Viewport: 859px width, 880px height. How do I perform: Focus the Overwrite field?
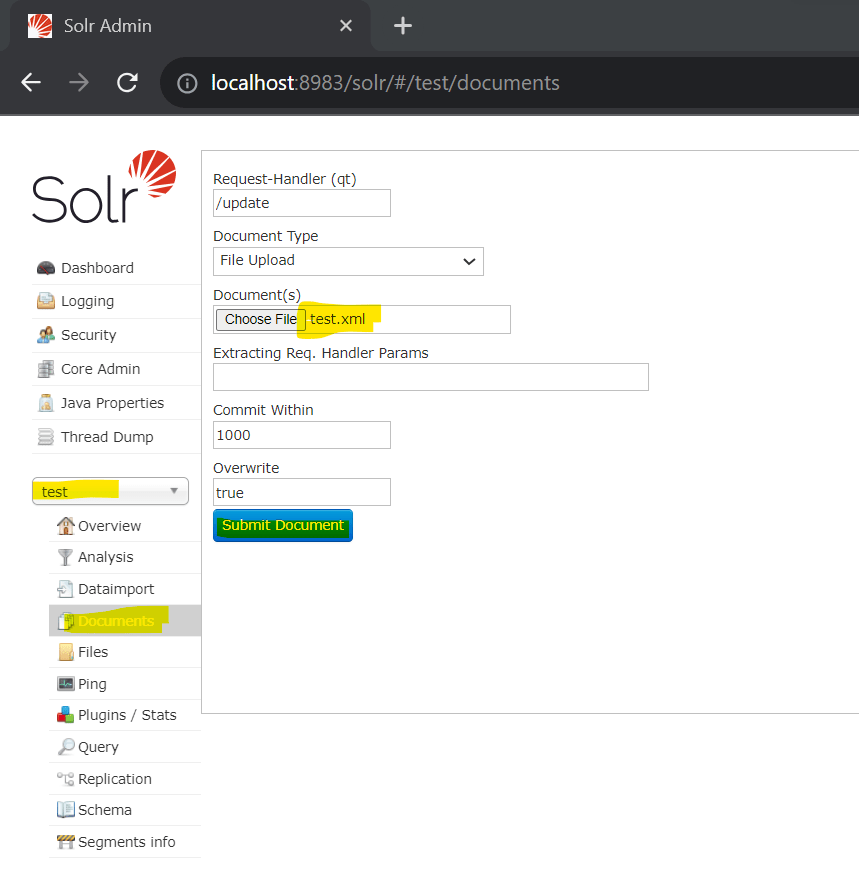click(302, 492)
